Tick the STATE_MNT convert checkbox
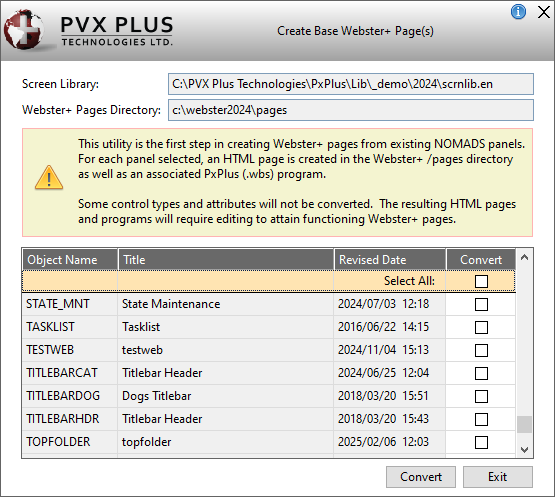 [x=481, y=304]
